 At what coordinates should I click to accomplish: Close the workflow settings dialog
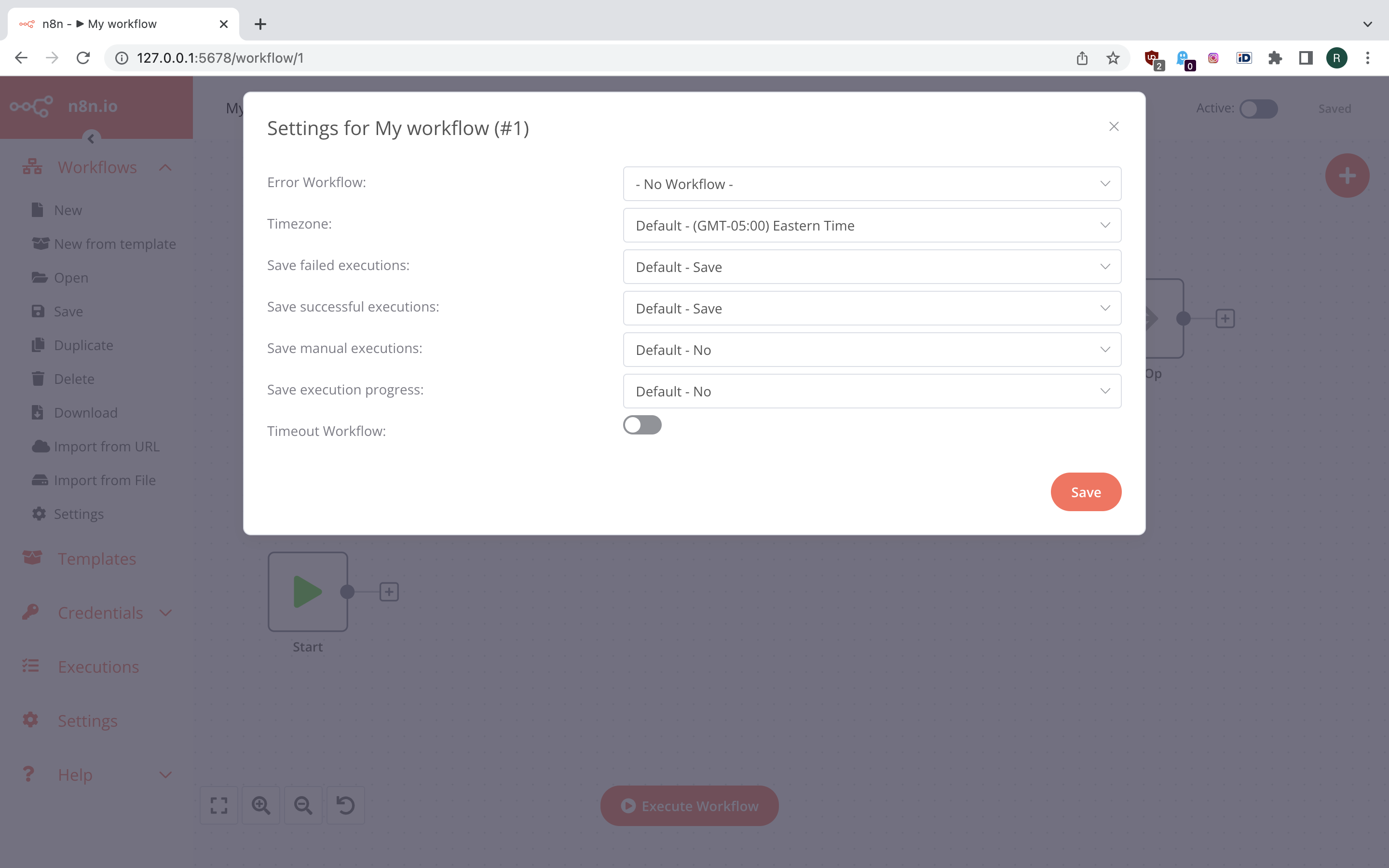[x=1114, y=126]
